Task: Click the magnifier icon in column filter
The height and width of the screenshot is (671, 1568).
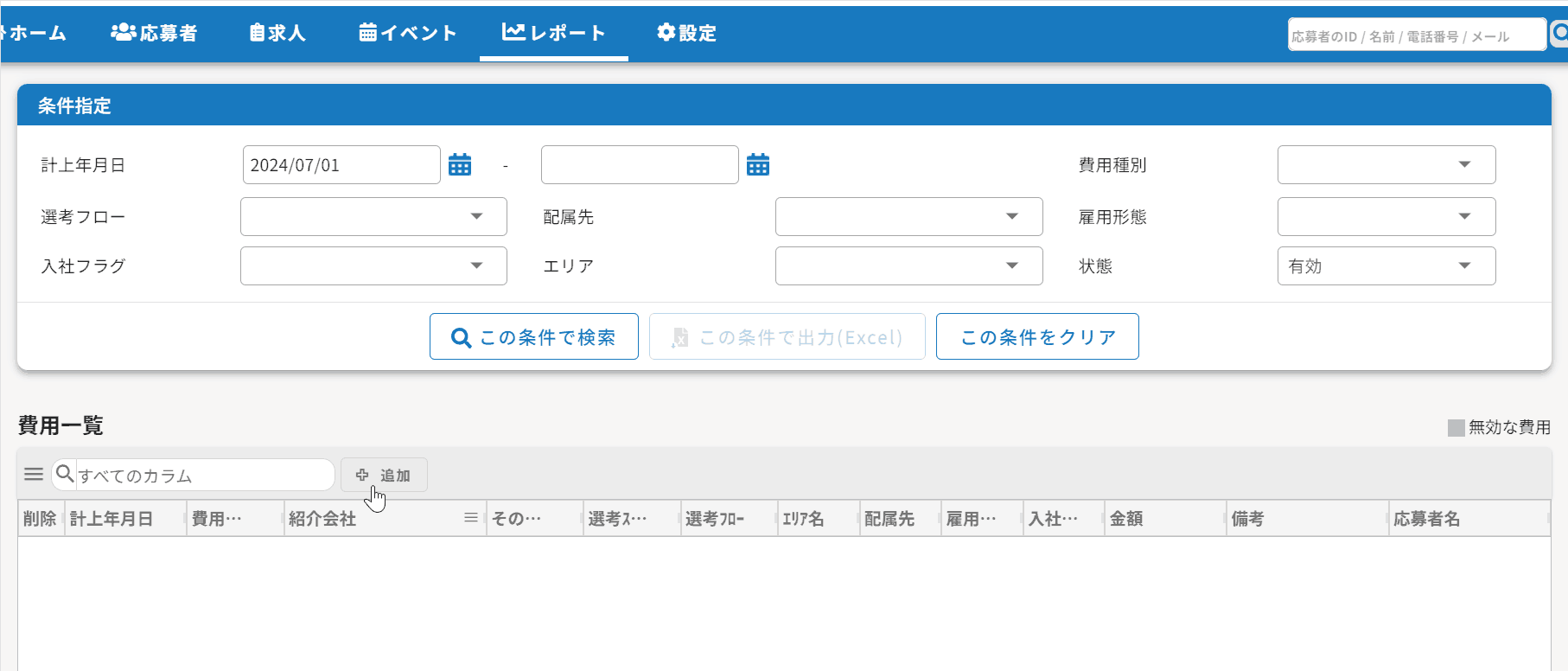Action: 65,474
